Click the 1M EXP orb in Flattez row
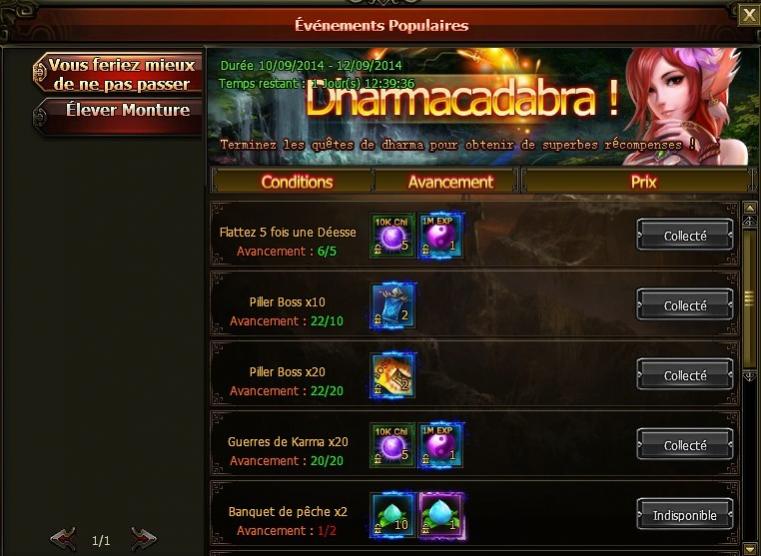The width and height of the screenshot is (761, 556). pos(440,235)
